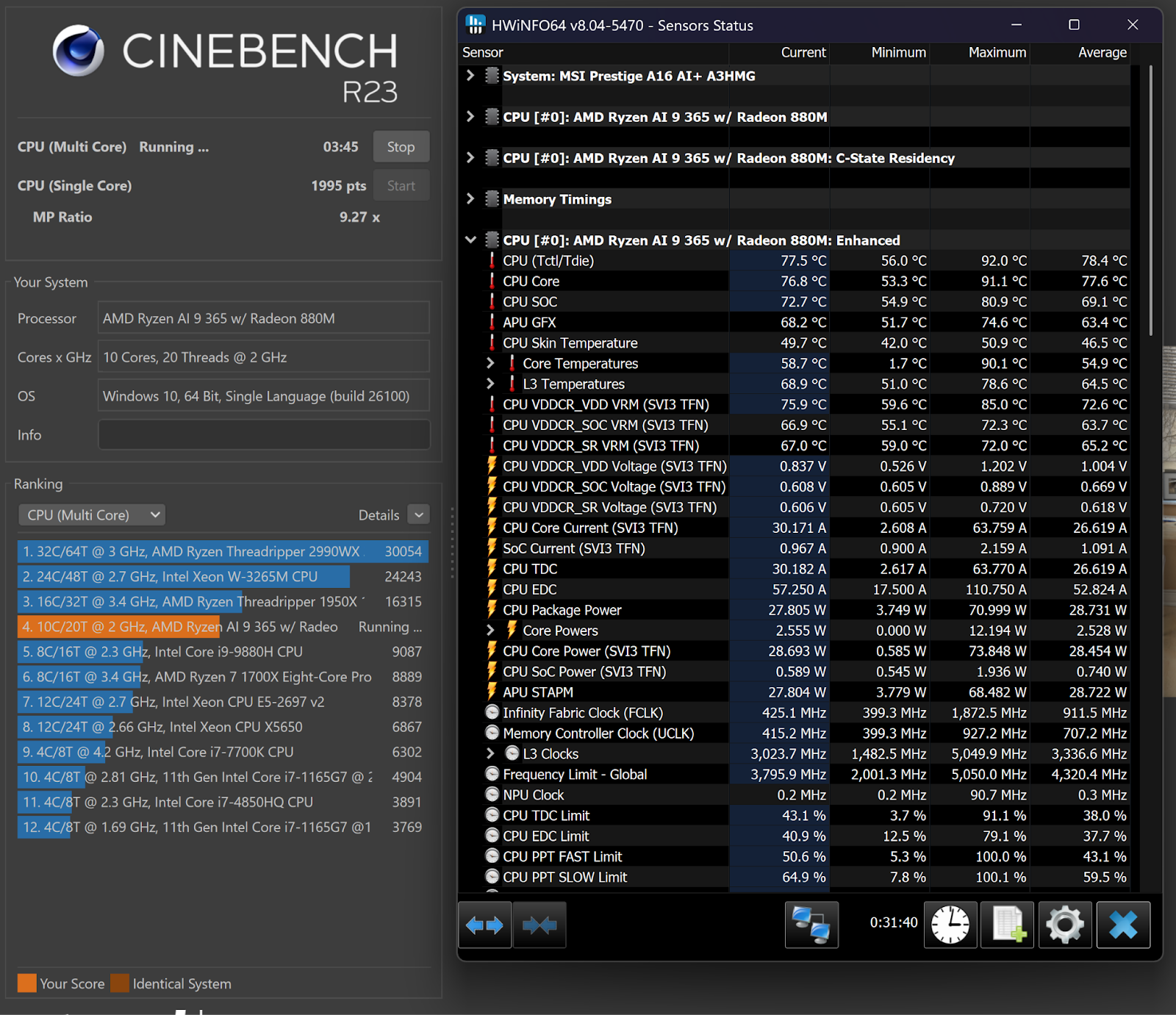Screen dimensions: 1176x1015
Task: Click the Current column header
Action: click(x=779, y=52)
